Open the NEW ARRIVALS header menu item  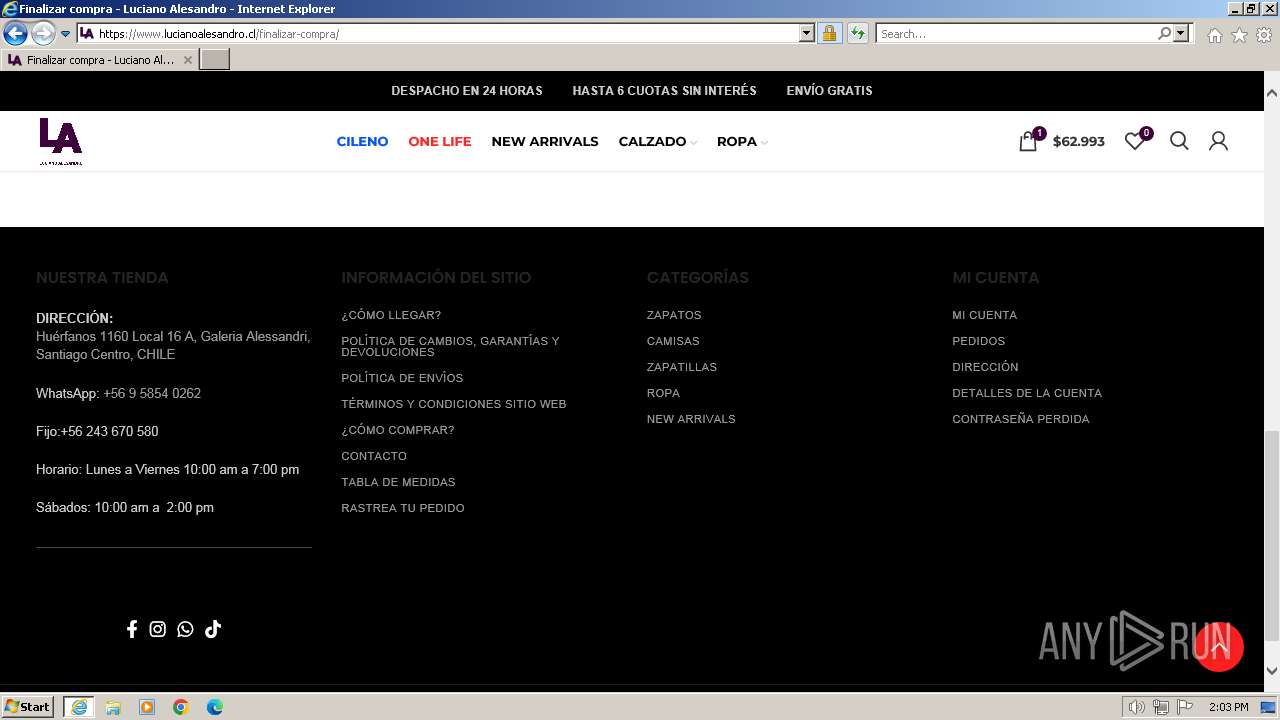(x=545, y=141)
